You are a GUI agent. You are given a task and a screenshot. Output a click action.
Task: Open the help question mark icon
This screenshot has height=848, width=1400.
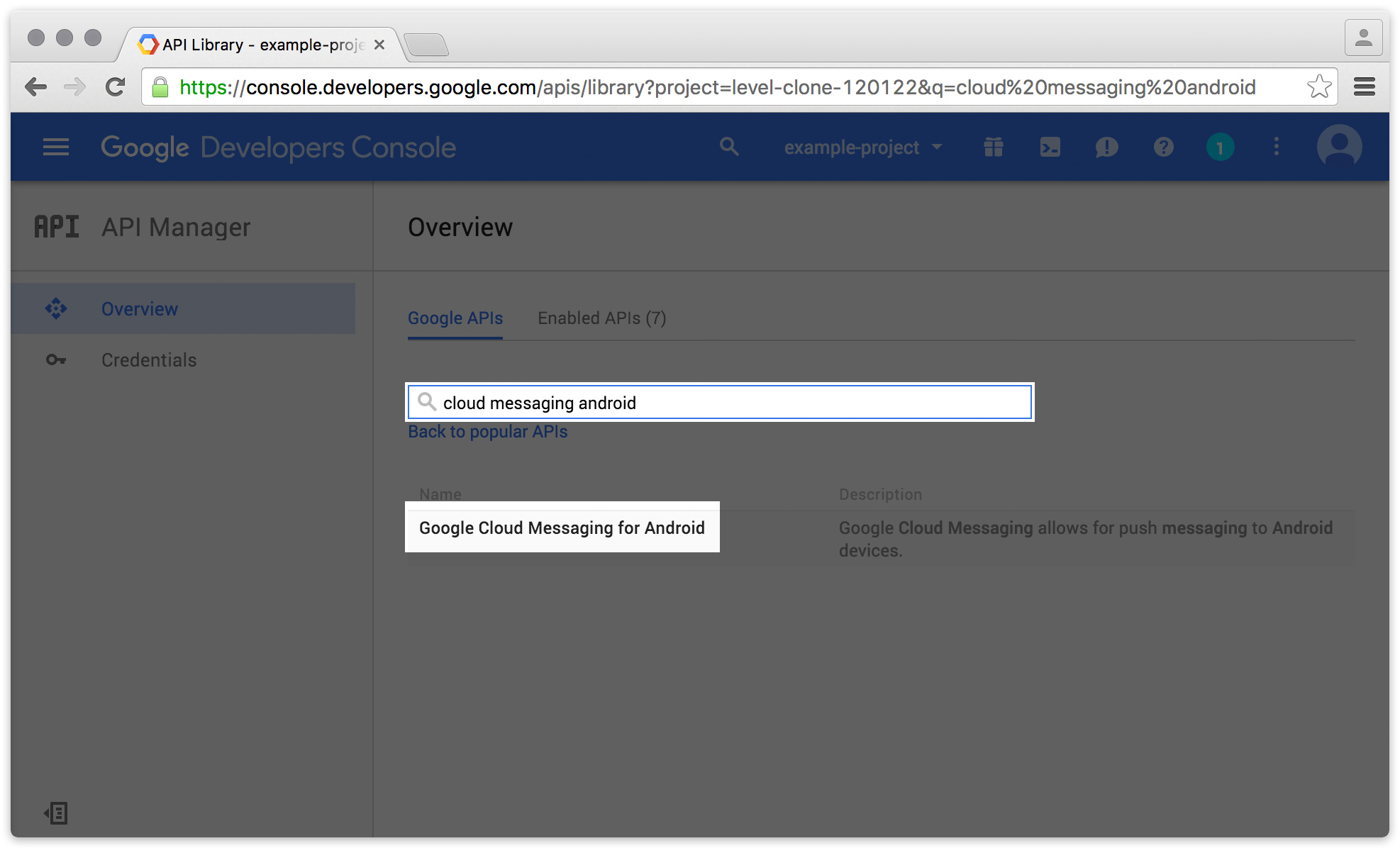pos(1163,147)
